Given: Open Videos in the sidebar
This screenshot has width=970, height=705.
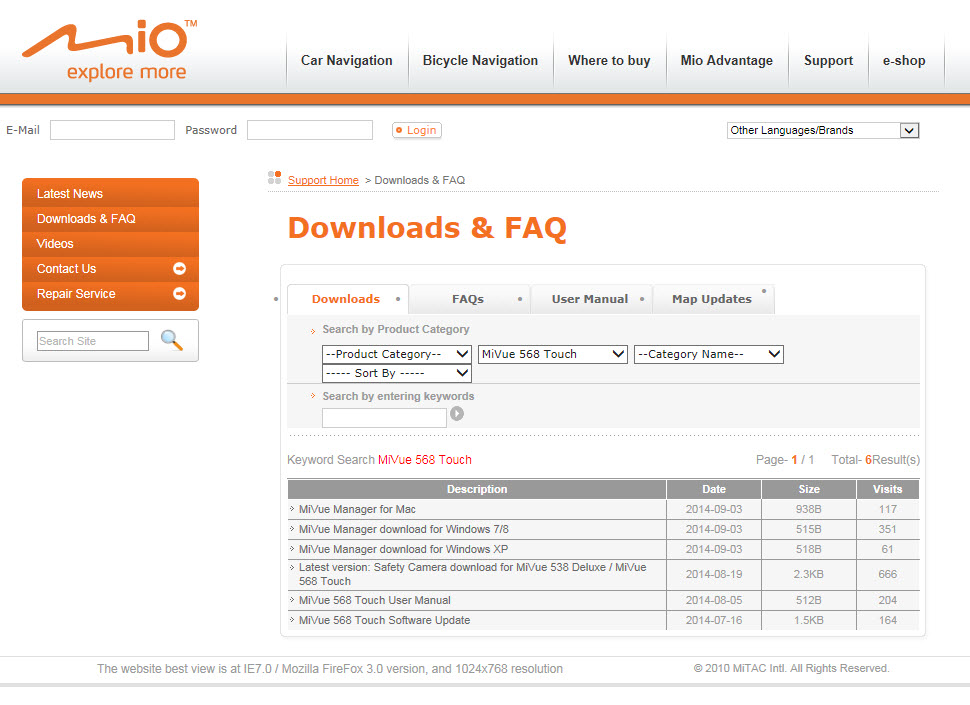Looking at the screenshot, I should pyautogui.click(x=110, y=244).
